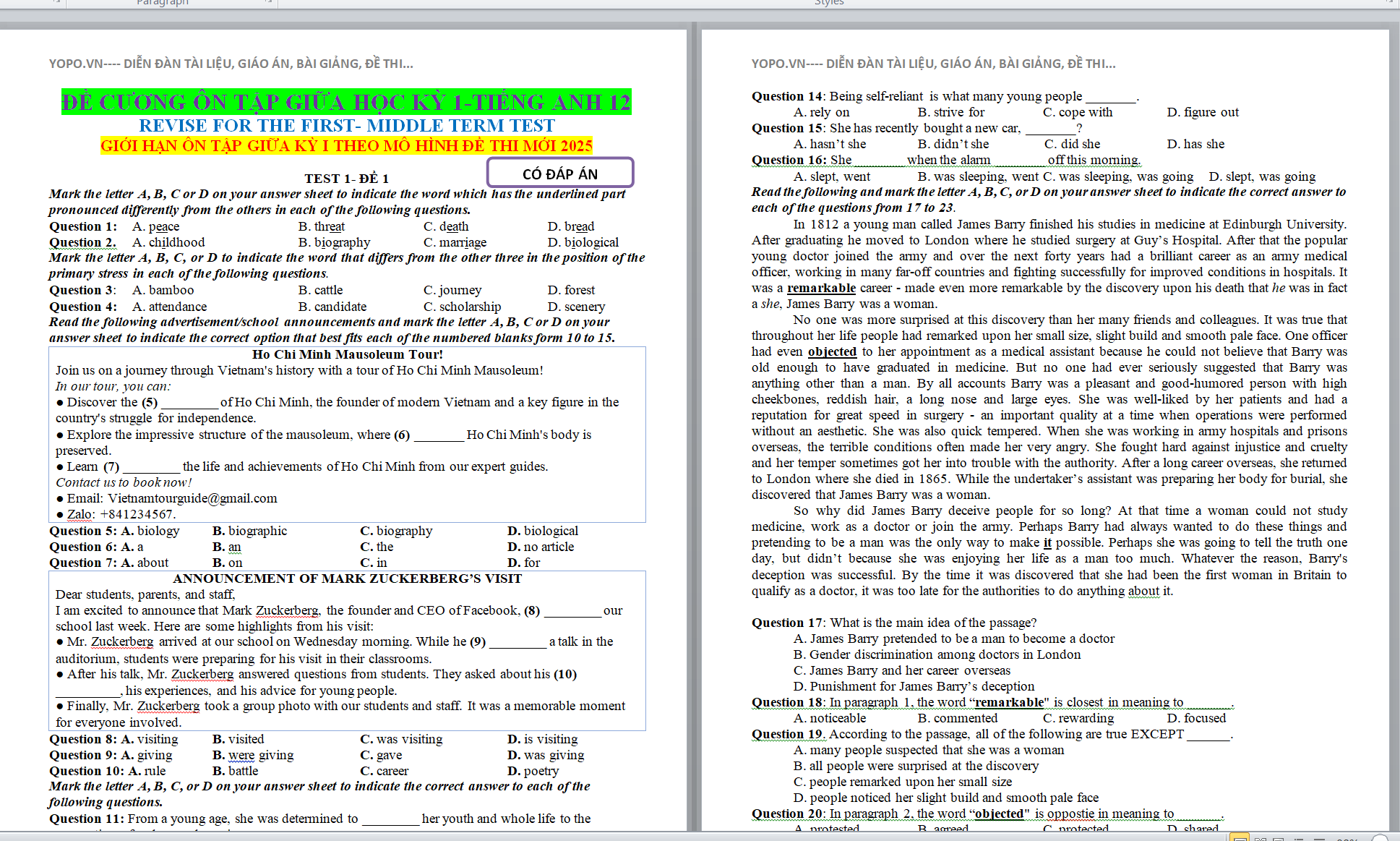Click the italic line 'Contact us to book now!'
This screenshot has height=841, width=1400.
[x=124, y=482]
